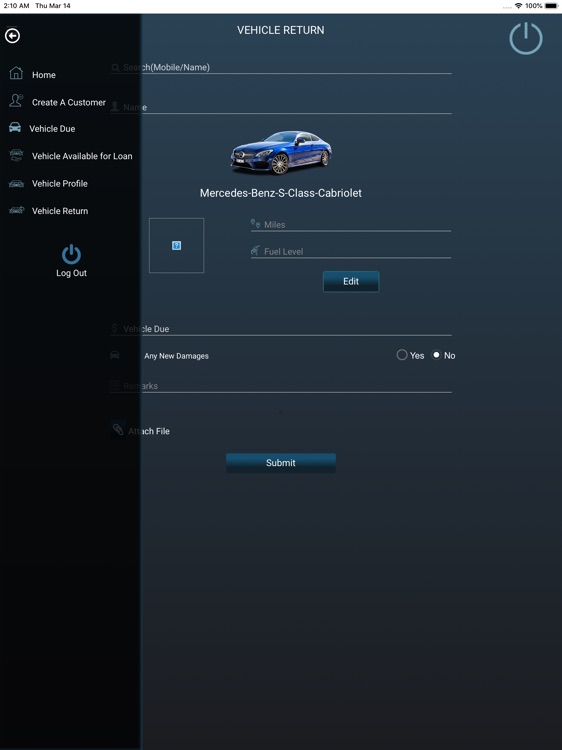Image resolution: width=562 pixels, height=750 pixels.
Task: Open Home from the side menu
Action: coord(44,75)
